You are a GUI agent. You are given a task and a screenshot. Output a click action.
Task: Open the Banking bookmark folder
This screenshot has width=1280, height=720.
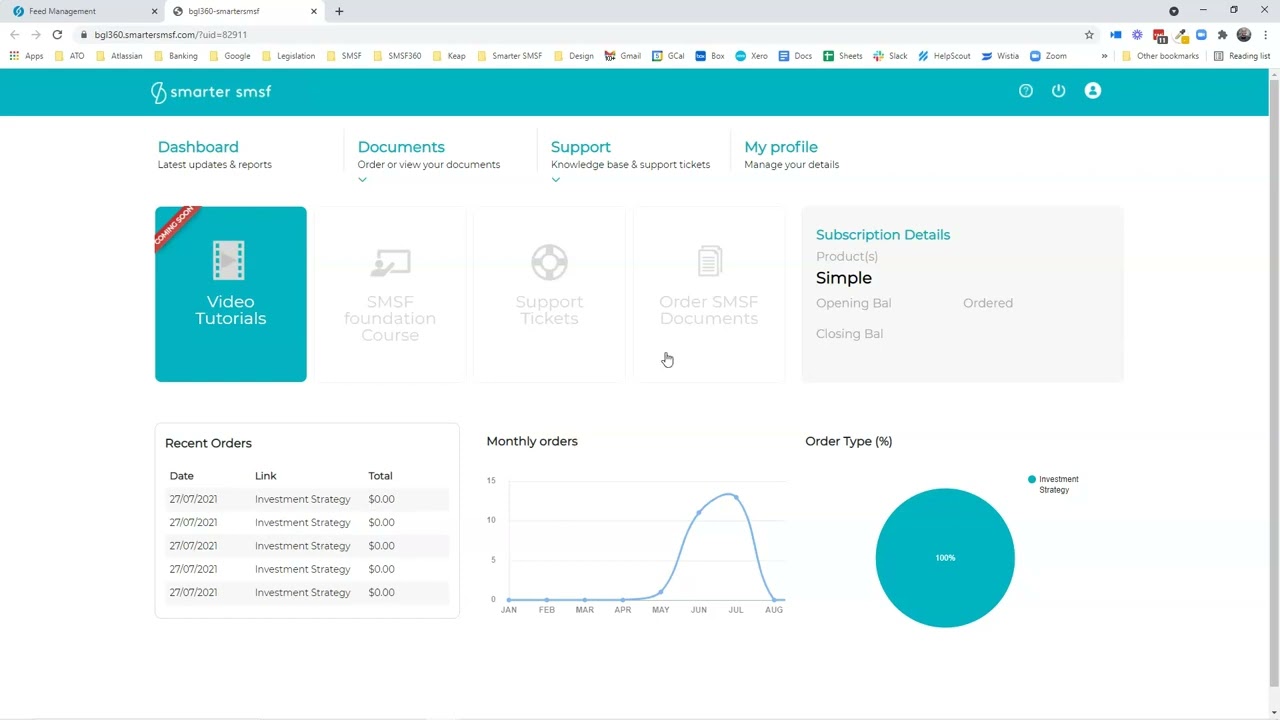click(175, 56)
